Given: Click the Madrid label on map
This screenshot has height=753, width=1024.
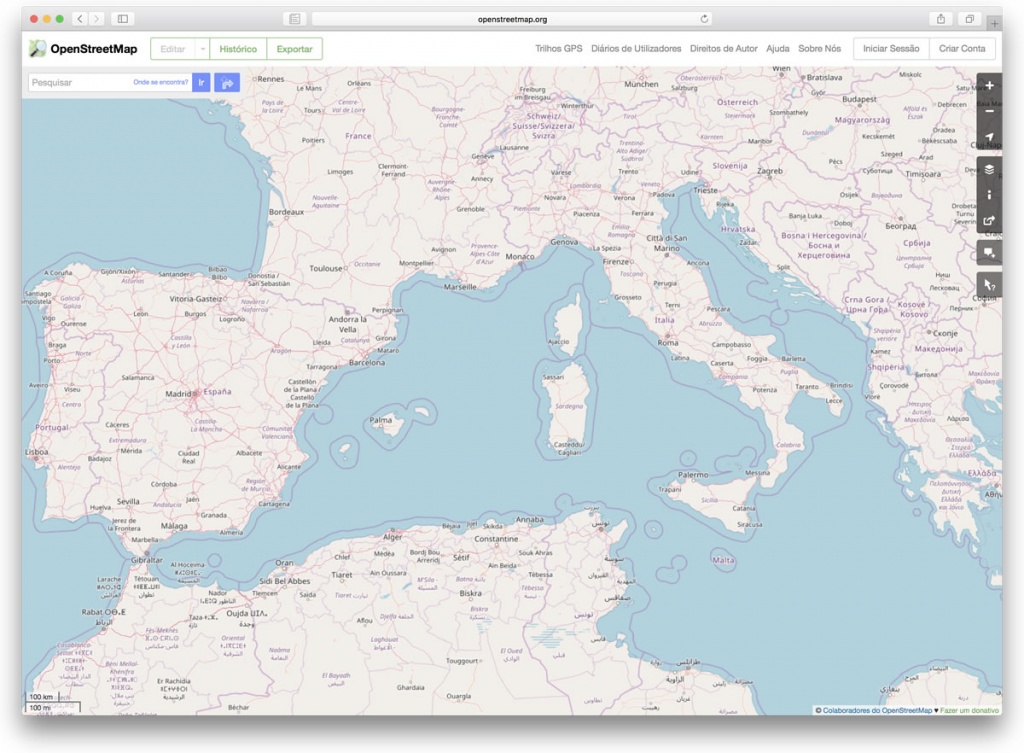Looking at the screenshot, I should point(178,394).
